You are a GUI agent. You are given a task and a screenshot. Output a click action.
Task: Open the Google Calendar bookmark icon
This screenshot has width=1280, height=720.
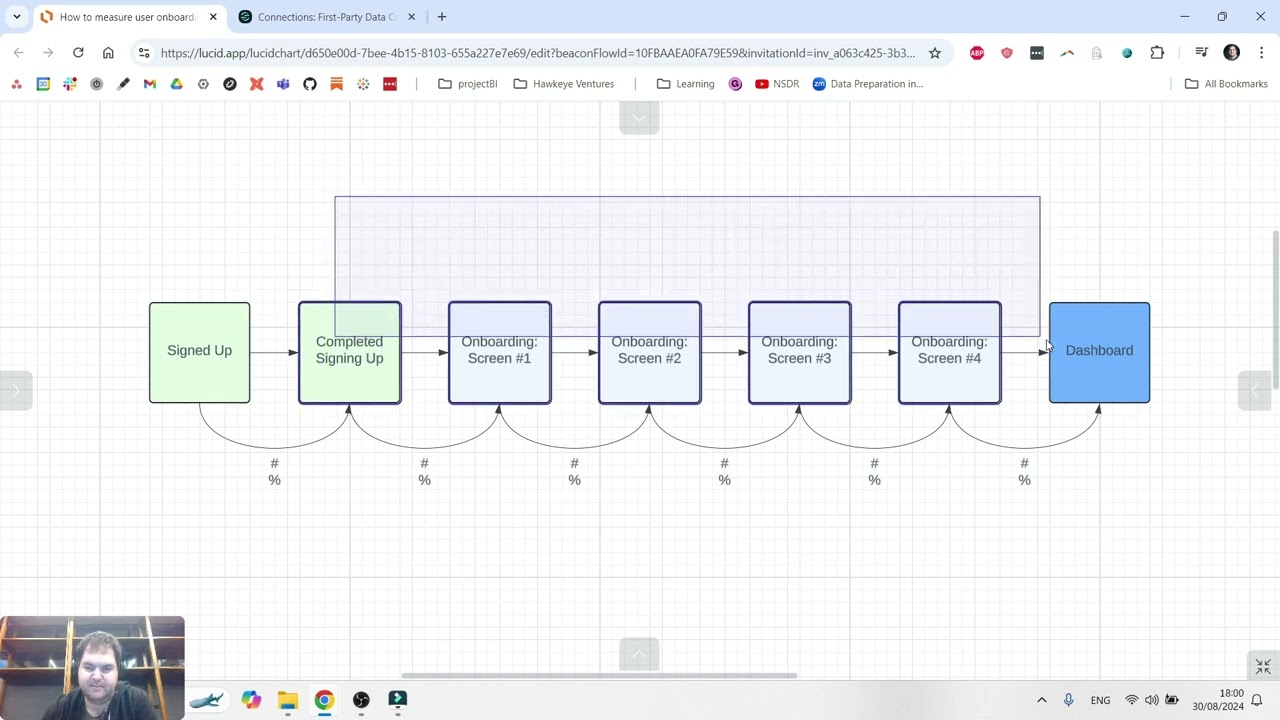pyautogui.click(x=43, y=84)
